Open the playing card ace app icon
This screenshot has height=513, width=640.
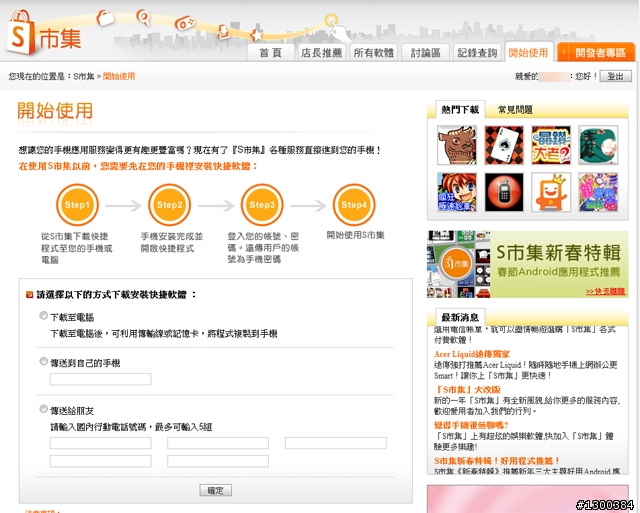coord(504,145)
